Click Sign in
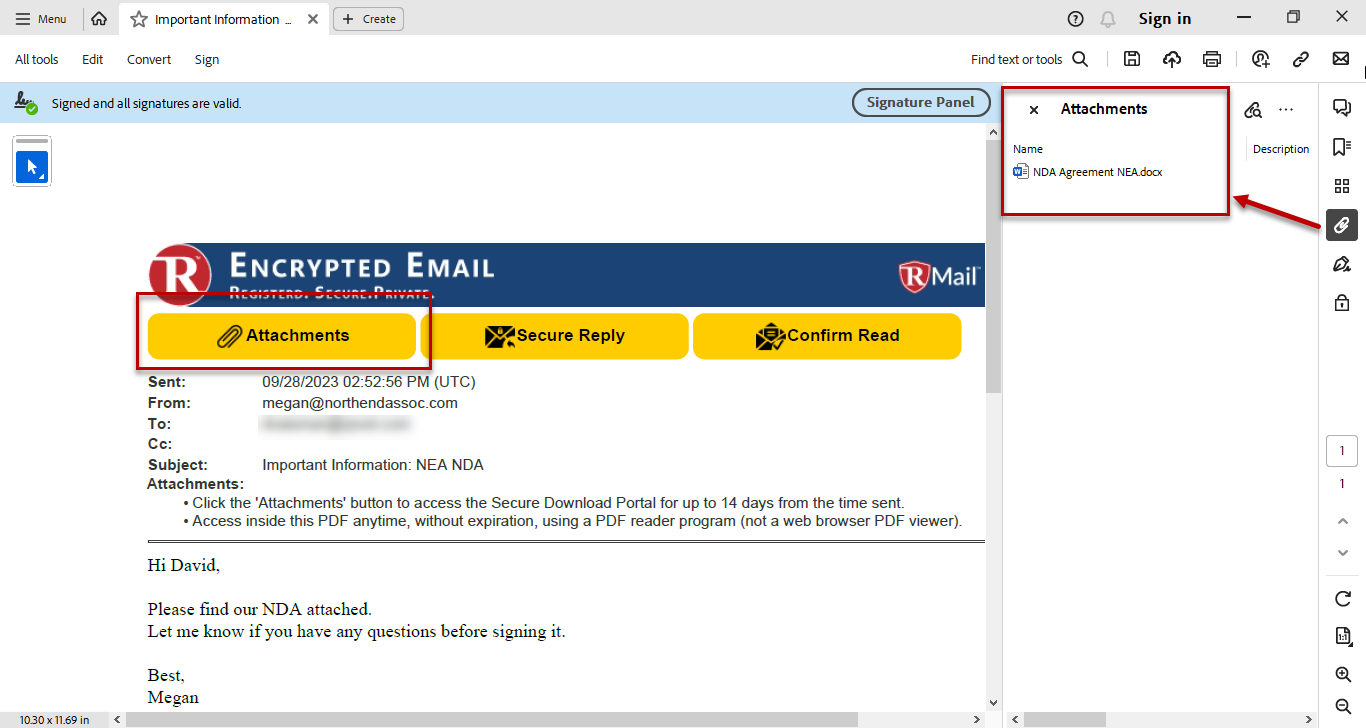Screen dimensions: 1366x728 1165,19
